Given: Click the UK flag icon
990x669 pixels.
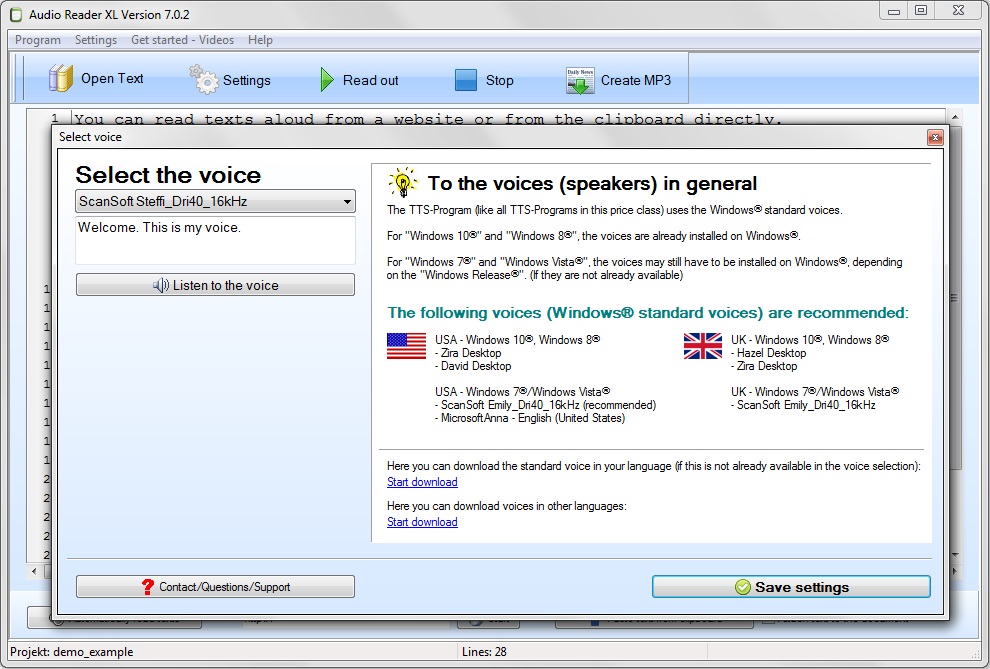Looking at the screenshot, I should (x=702, y=346).
